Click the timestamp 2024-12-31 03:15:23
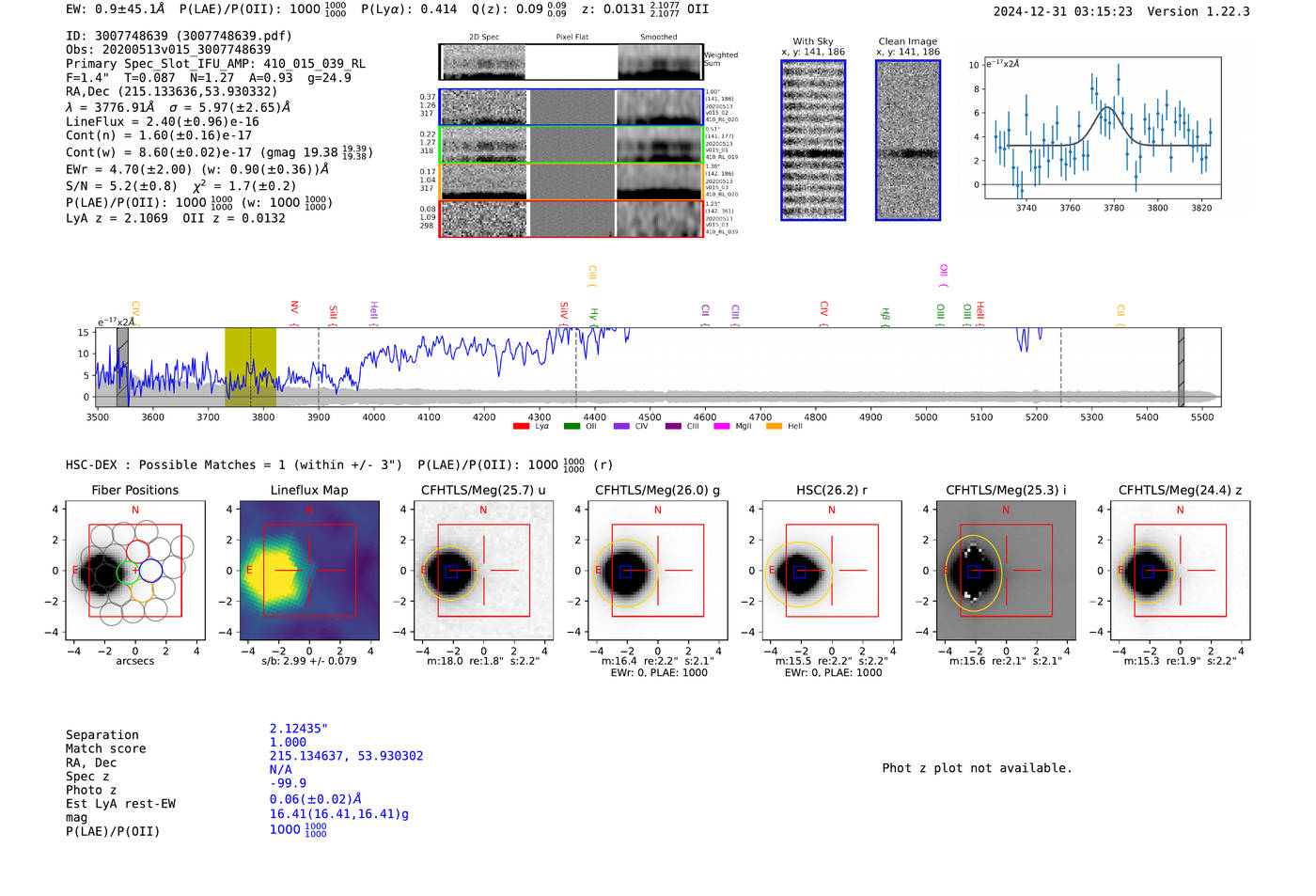The width and height of the screenshot is (1316, 896). click(x=1062, y=11)
